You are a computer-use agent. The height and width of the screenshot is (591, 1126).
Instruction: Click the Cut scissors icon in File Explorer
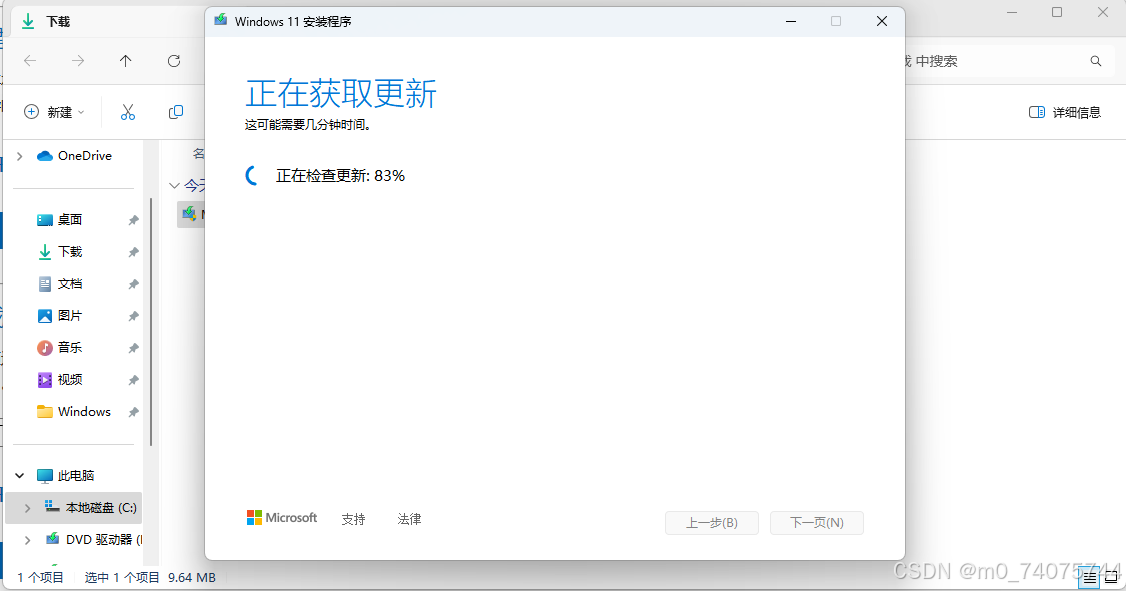click(128, 112)
